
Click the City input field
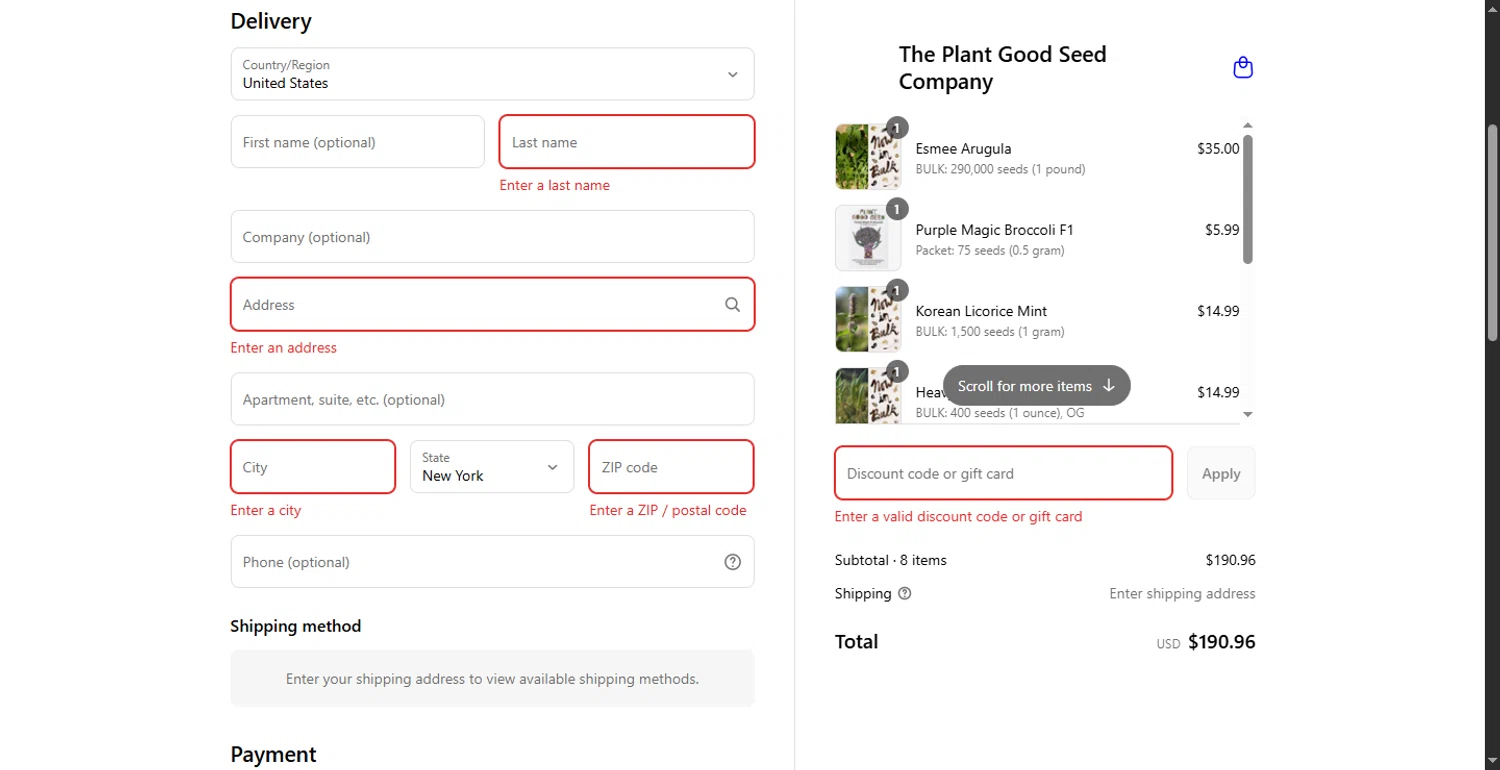(313, 467)
